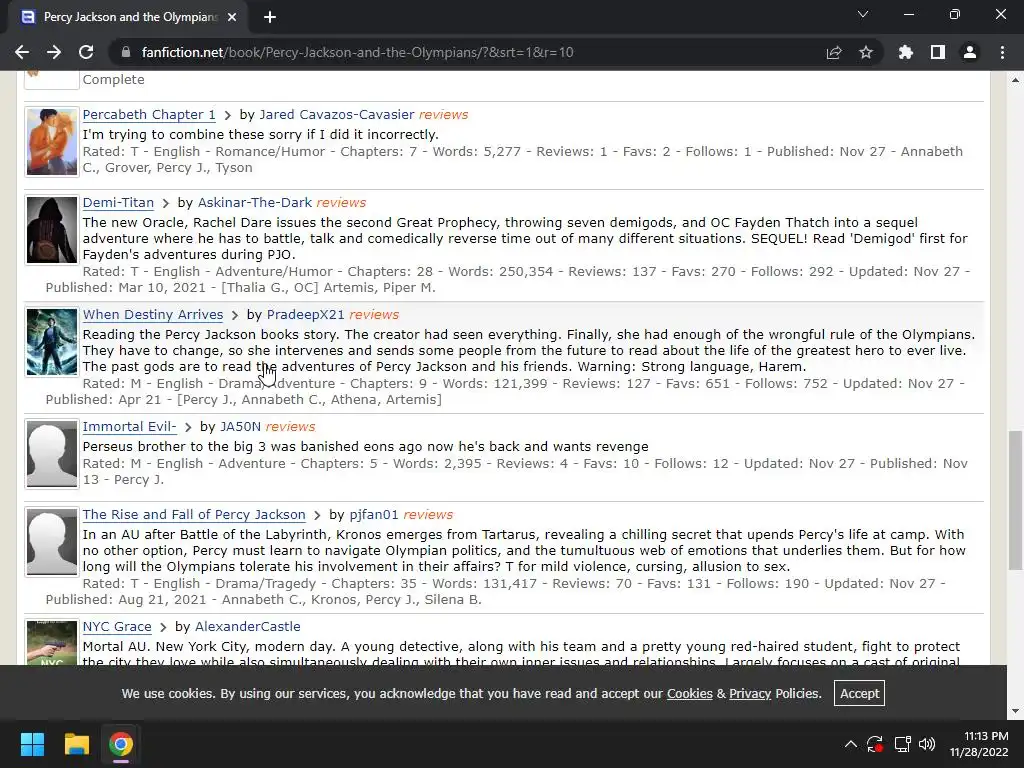Click the page vertical scrollbar thumb
Viewport: 1024px width, 768px height.
[x=1015, y=500]
